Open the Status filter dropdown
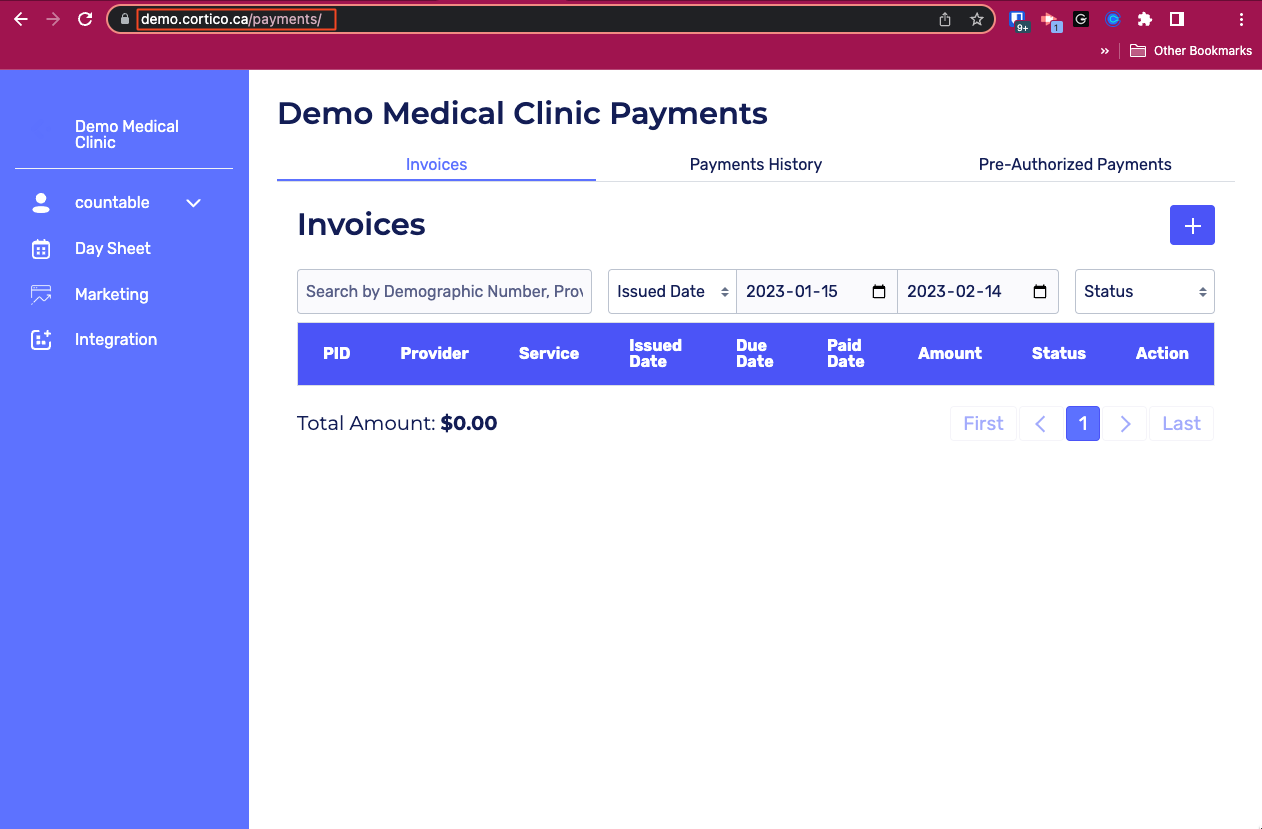This screenshot has height=829, width=1262. click(1144, 291)
